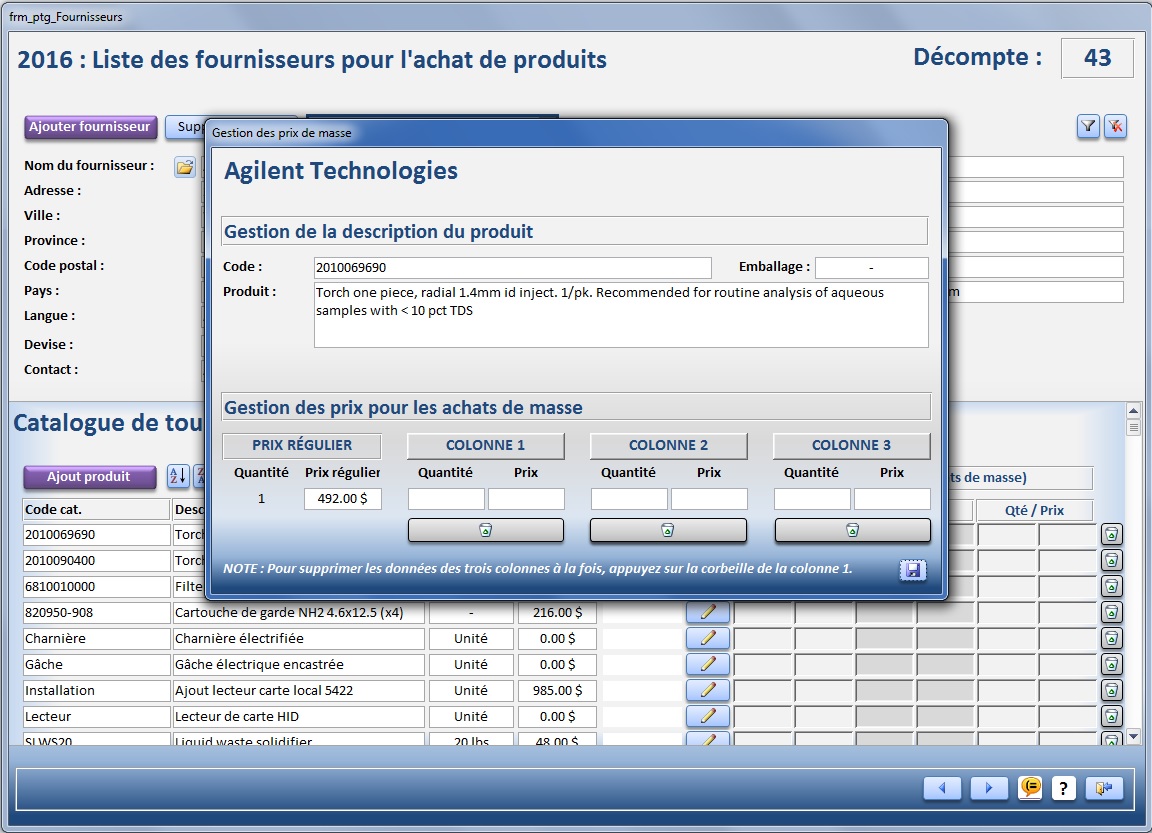
Task: Apply filter using the funnel icon
Action: [x=1088, y=126]
